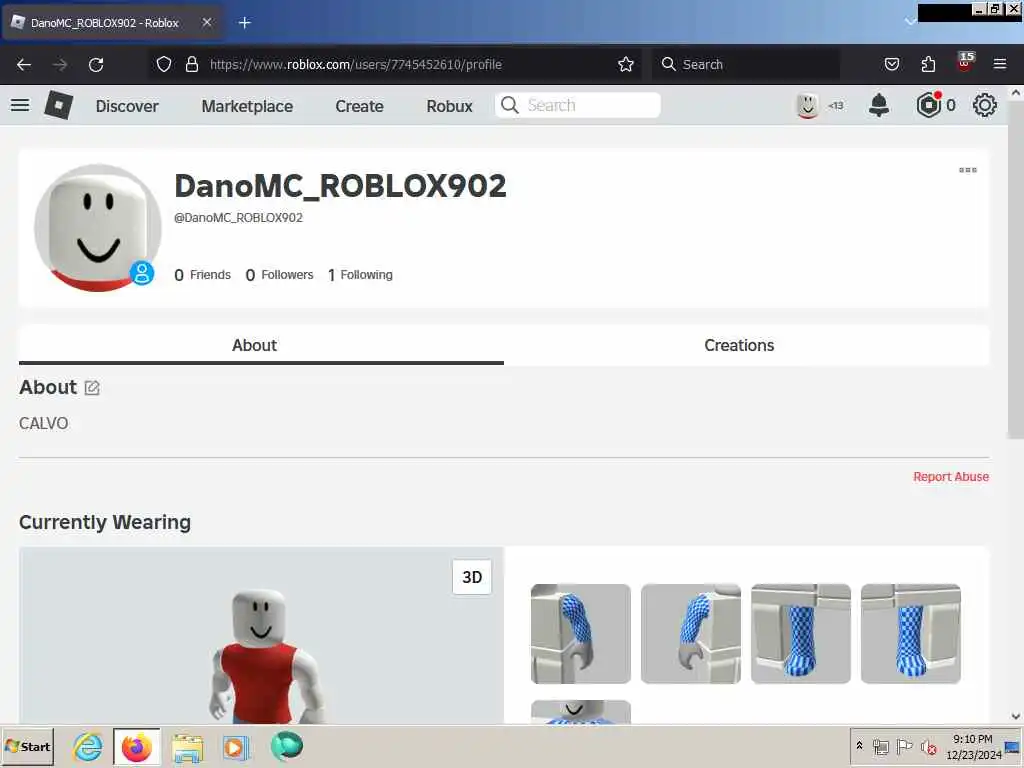
Task: Click the CALVO about text
Action: tap(44, 423)
